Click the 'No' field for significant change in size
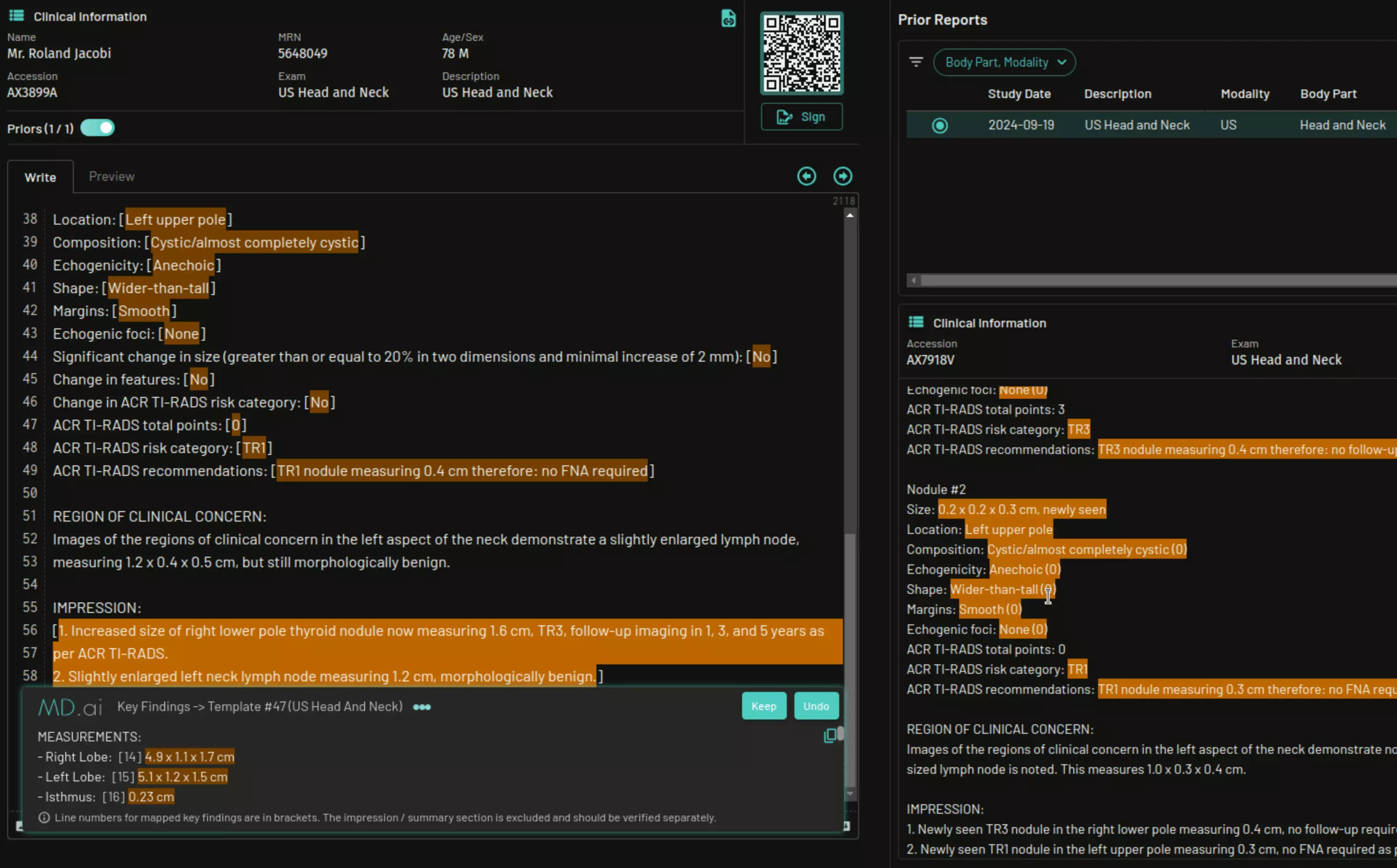1397x868 pixels. 761,356
